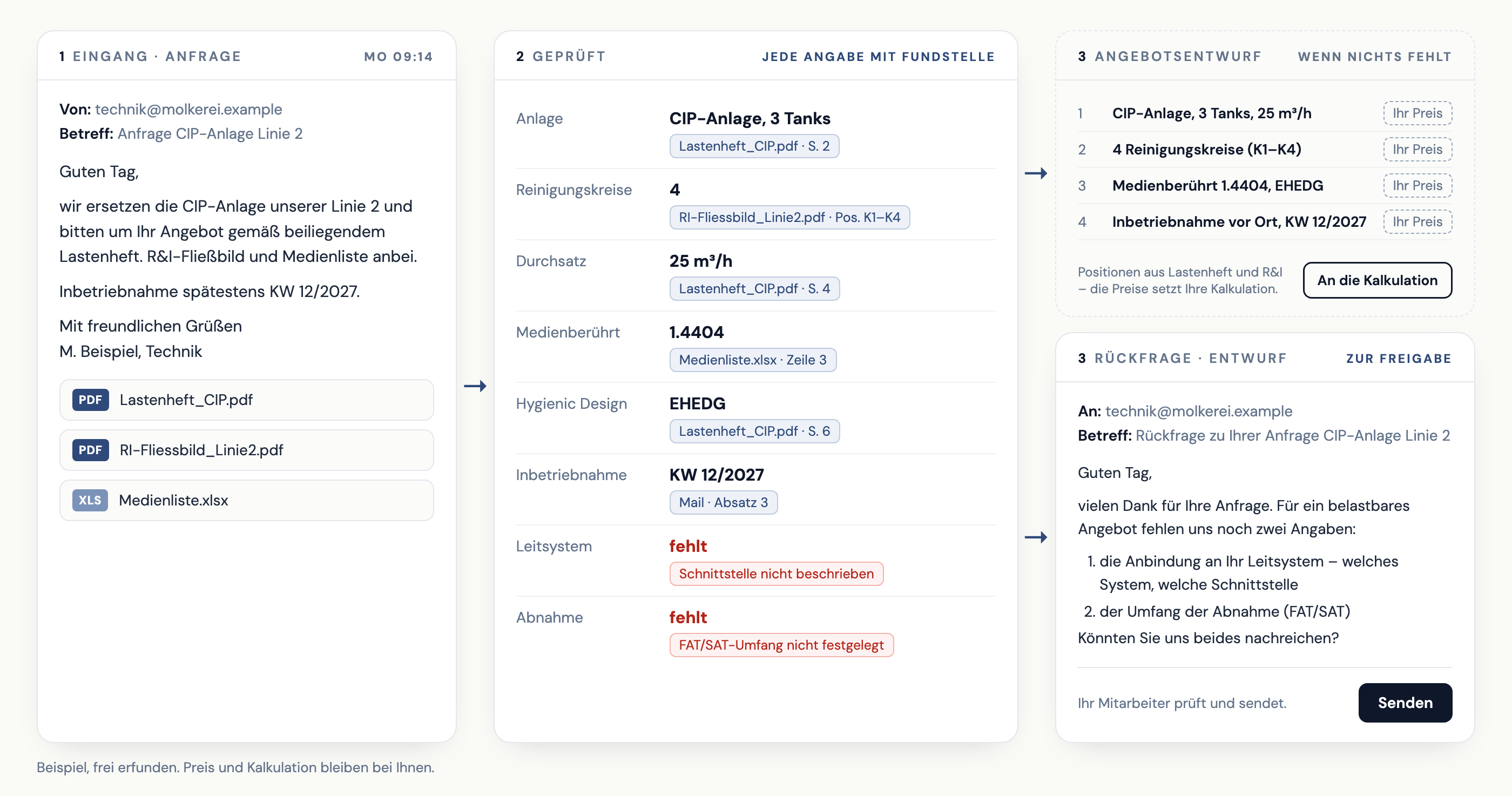This screenshot has height=796, width=1512.
Task: Open source tag Medienliste.xlsx · Zeile 3
Action: pyautogui.click(x=752, y=360)
